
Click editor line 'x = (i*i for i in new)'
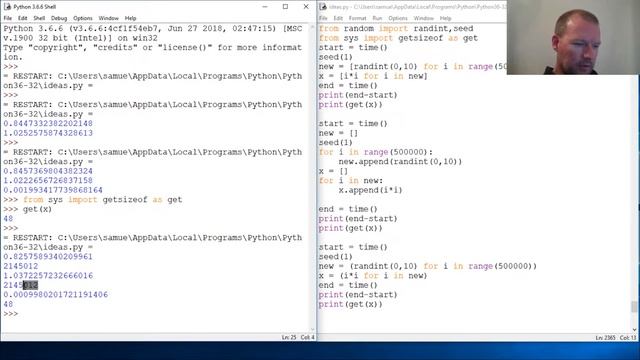pos(373,276)
